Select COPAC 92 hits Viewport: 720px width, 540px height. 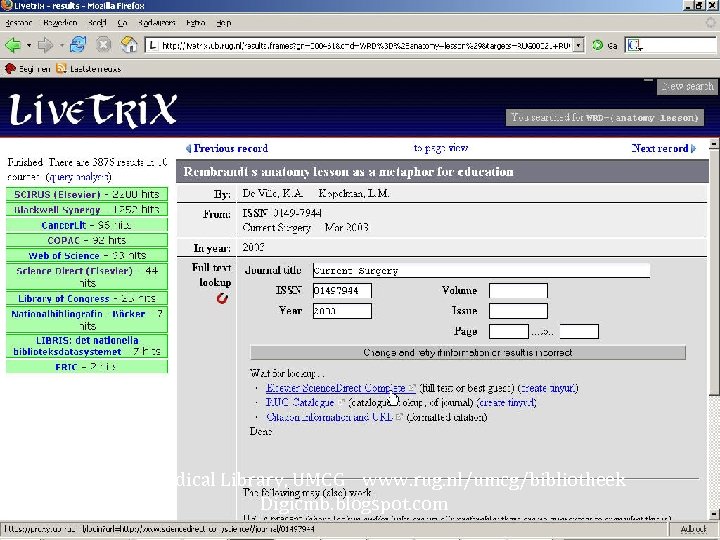(x=87, y=240)
